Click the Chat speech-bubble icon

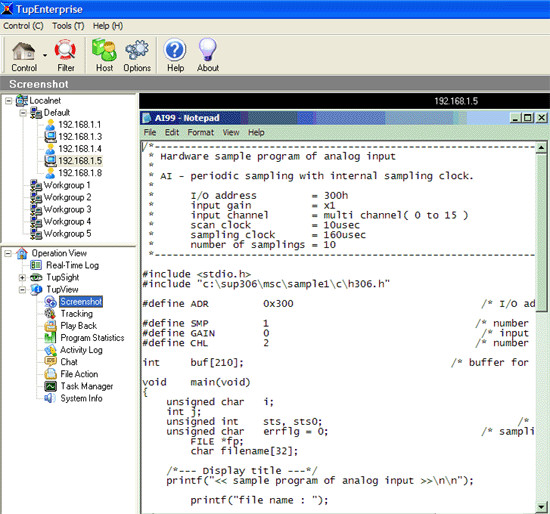50,361
